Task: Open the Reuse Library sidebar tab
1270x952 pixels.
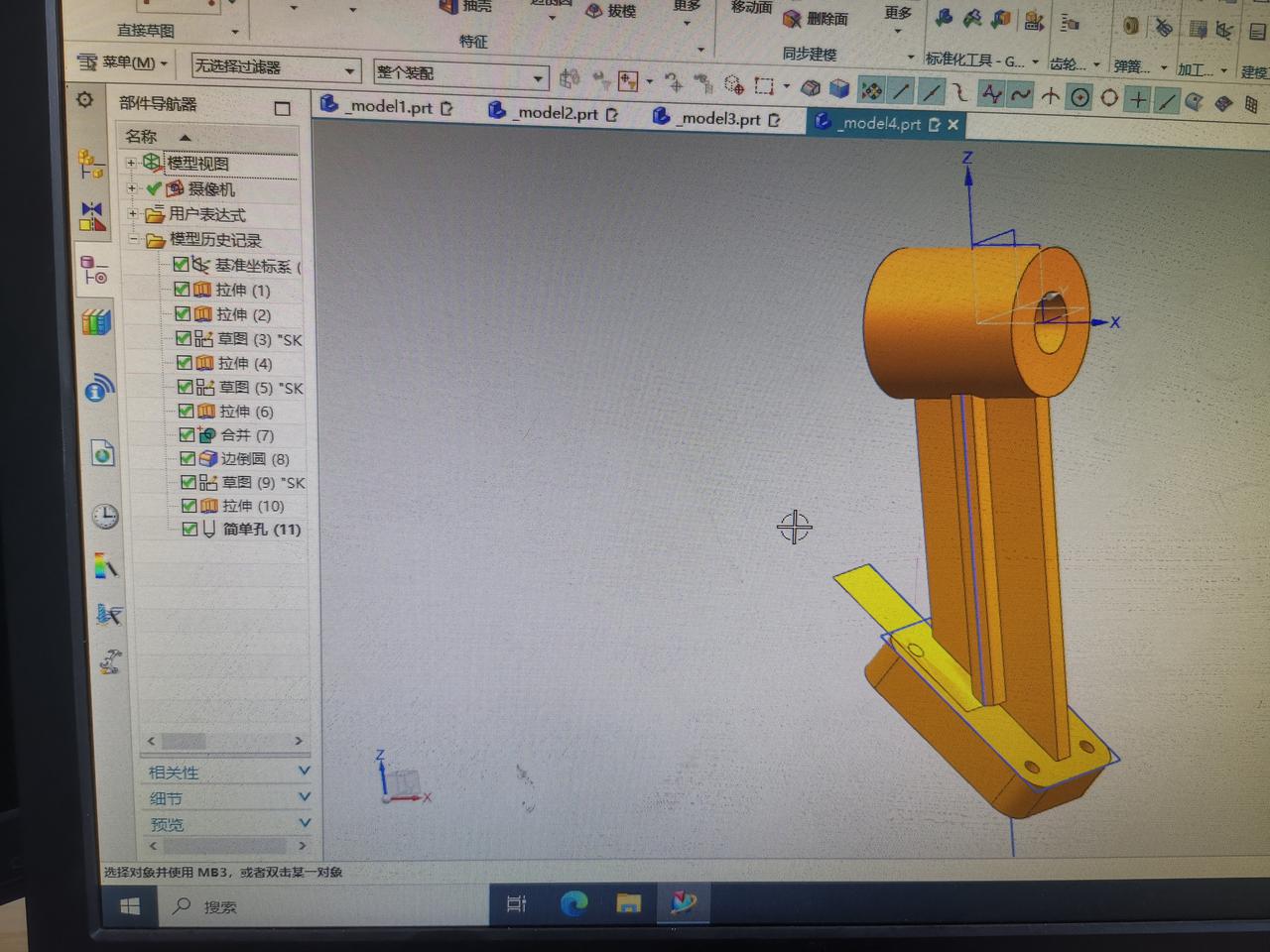Action: coord(96,322)
